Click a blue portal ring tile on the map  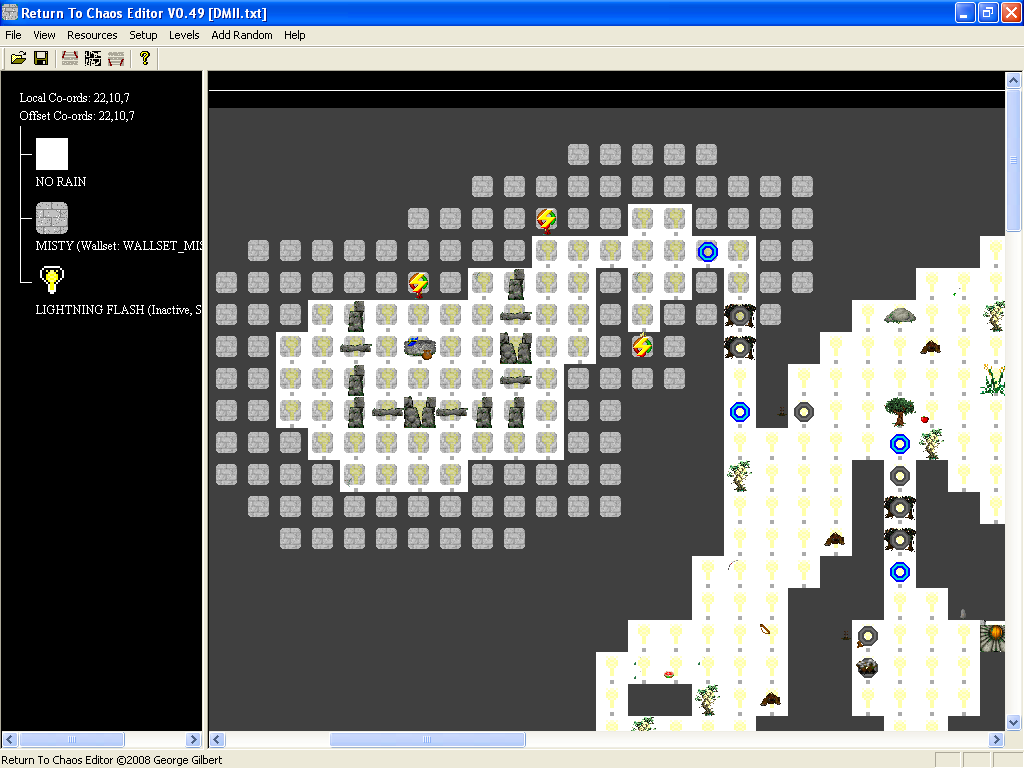pyautogui.click(x=708, y=252)
